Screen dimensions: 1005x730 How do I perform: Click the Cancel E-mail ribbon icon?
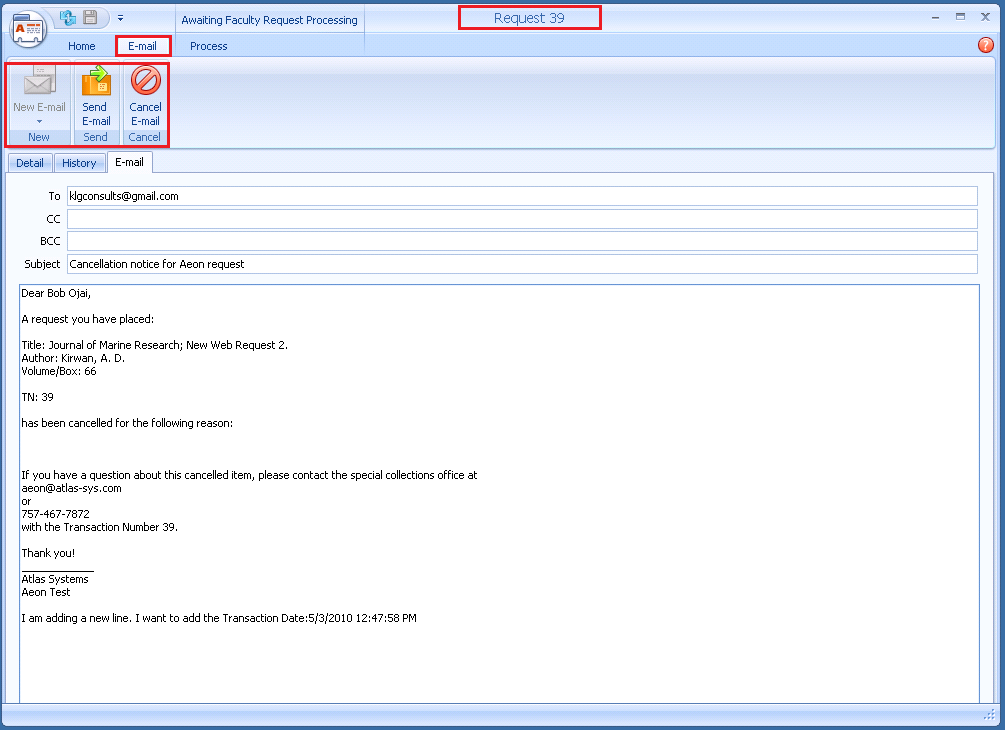(145, 82)
